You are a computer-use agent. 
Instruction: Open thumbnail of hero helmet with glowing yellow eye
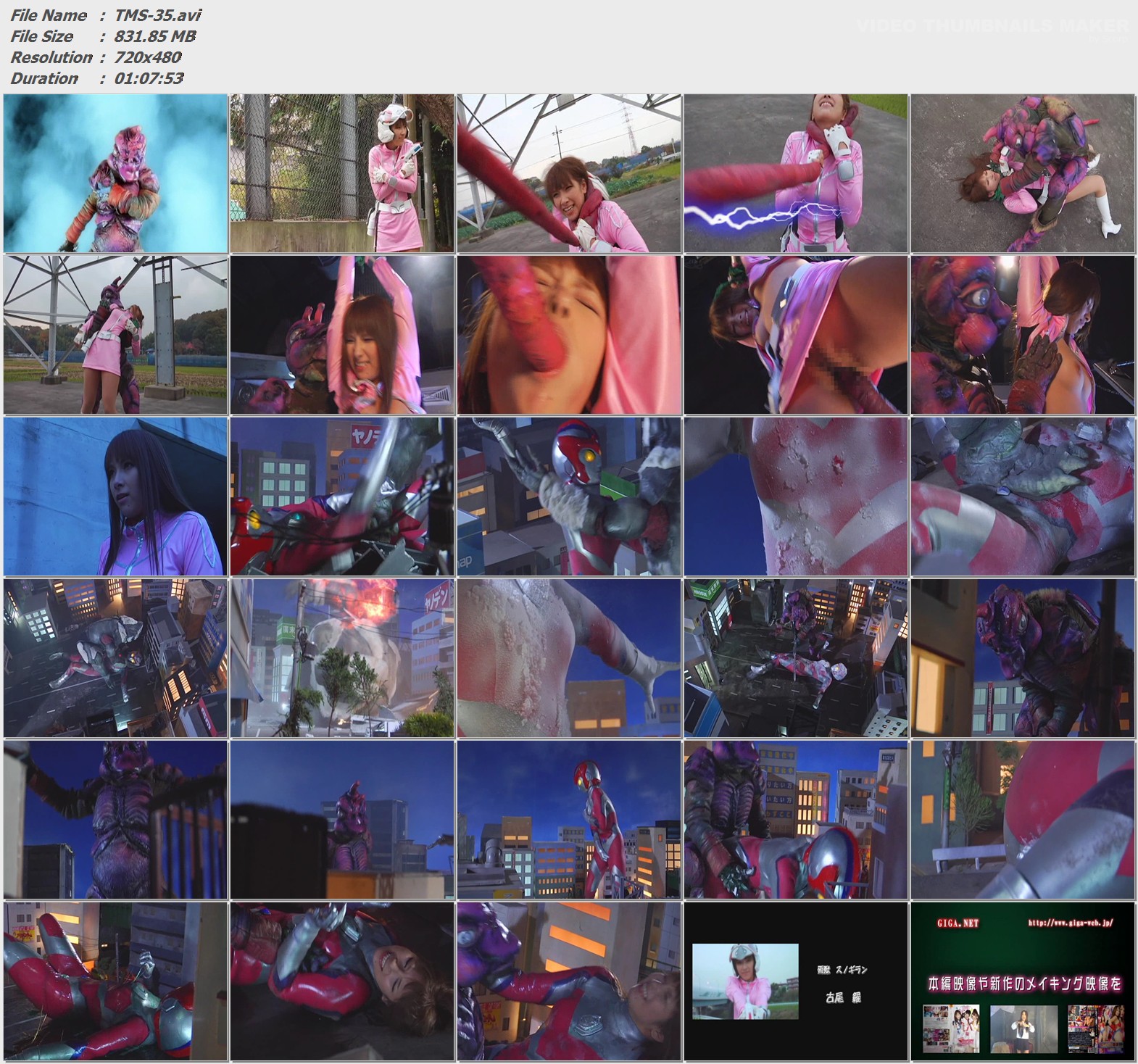[x=569, y=496]
